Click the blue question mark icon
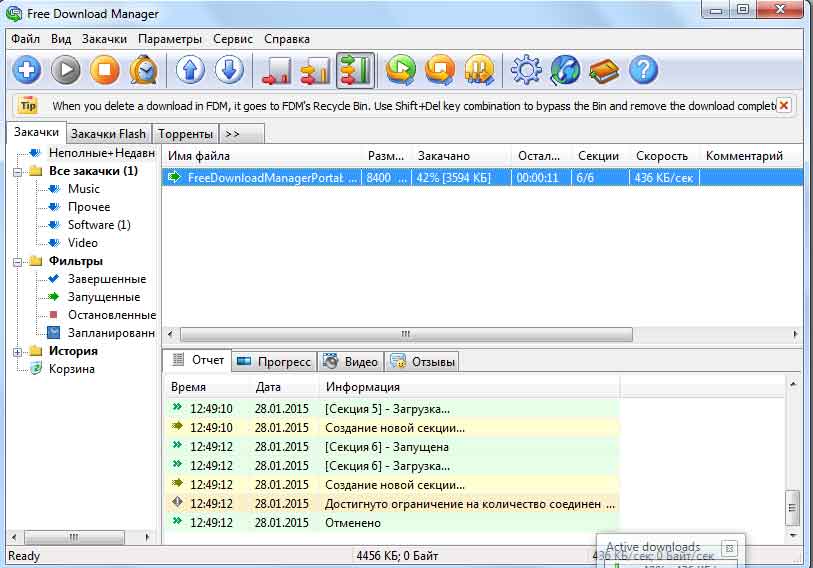 643,70
